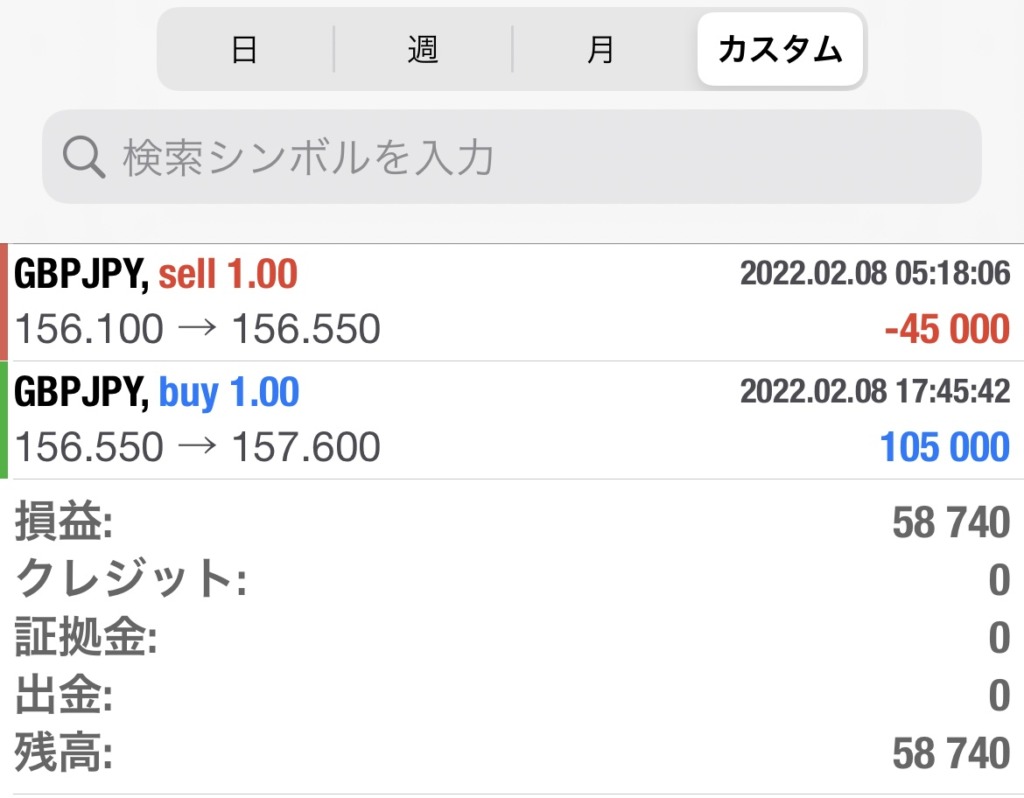Tap the 156.100 → 156.550 price line

(x=197, y=328)
